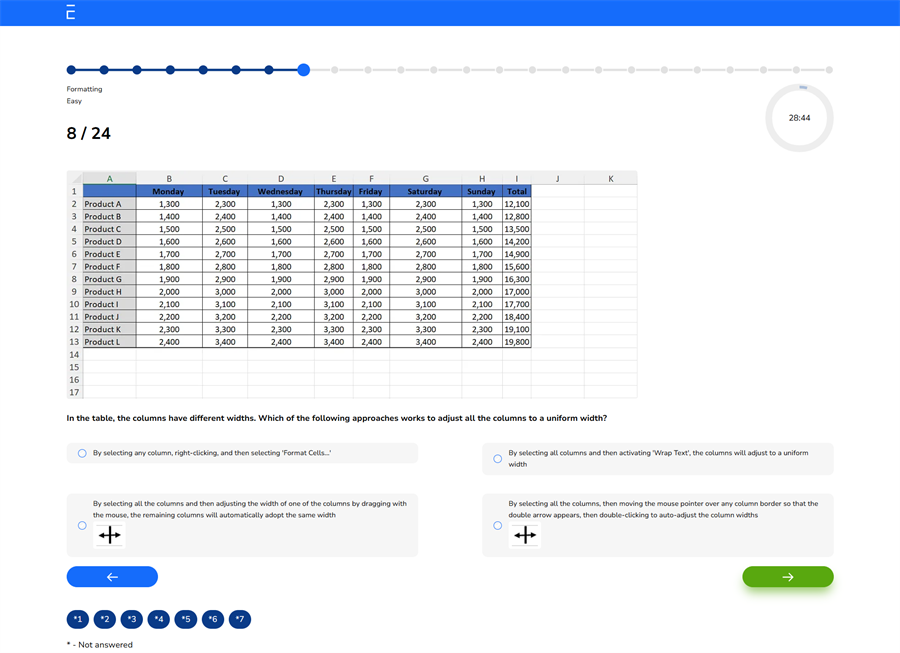Click the final step dot on the progress bar
Screen dimensions: 900x653
click(x=829, y=70)
